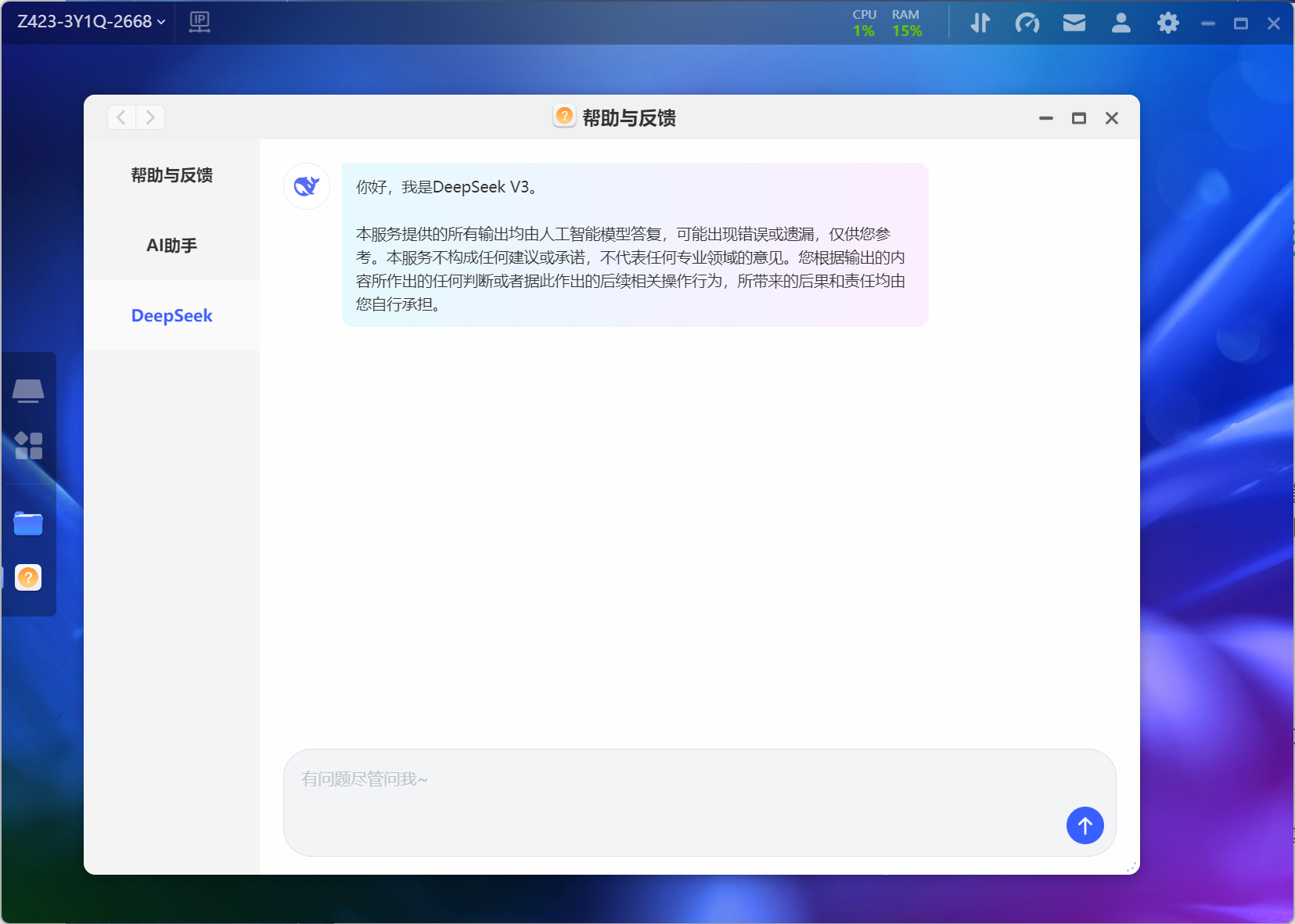
Task: Select the 帮助与反馈 sidebar item
Action: (171, 175)
